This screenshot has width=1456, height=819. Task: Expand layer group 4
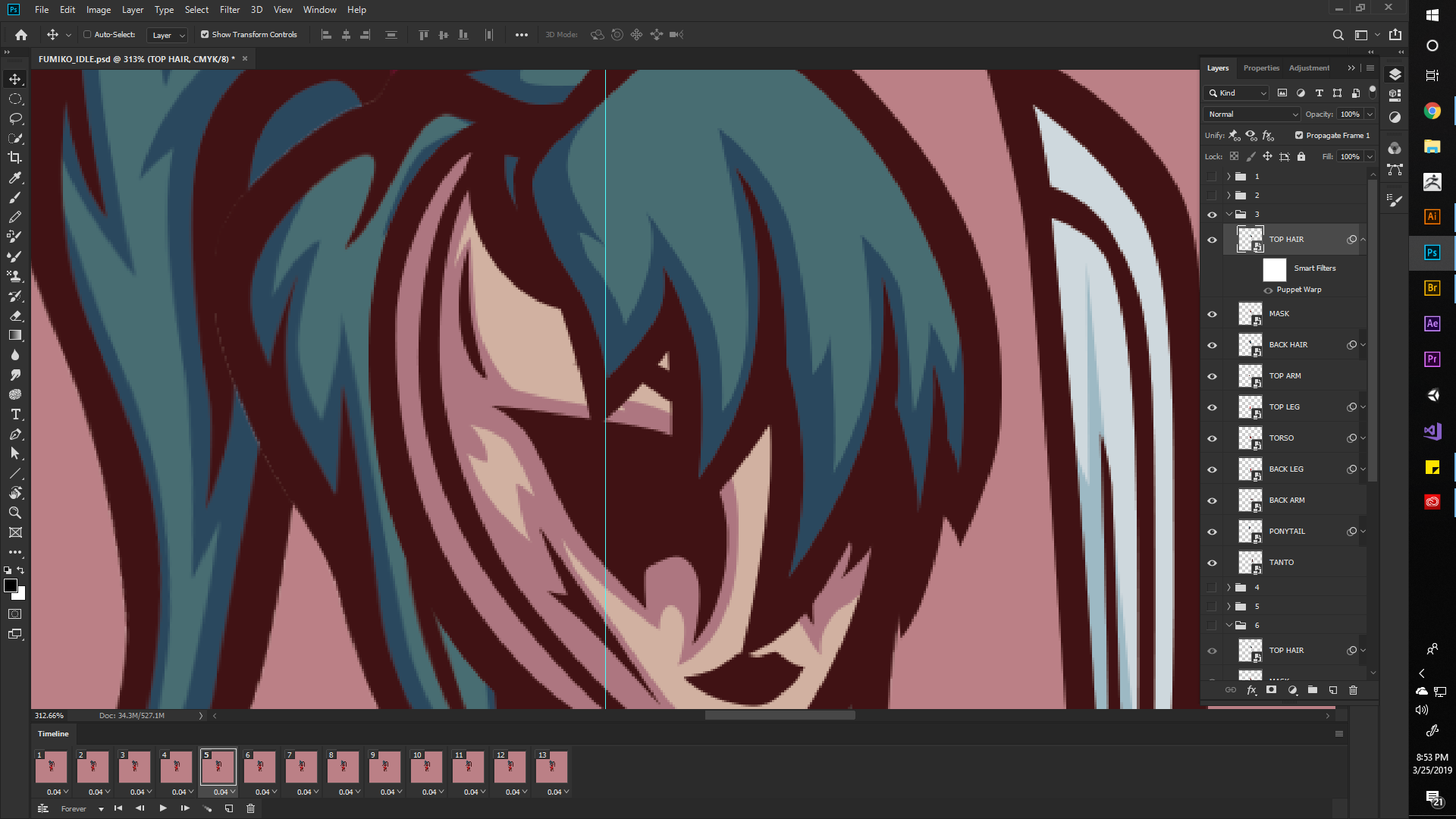(x=1228, y=588)
